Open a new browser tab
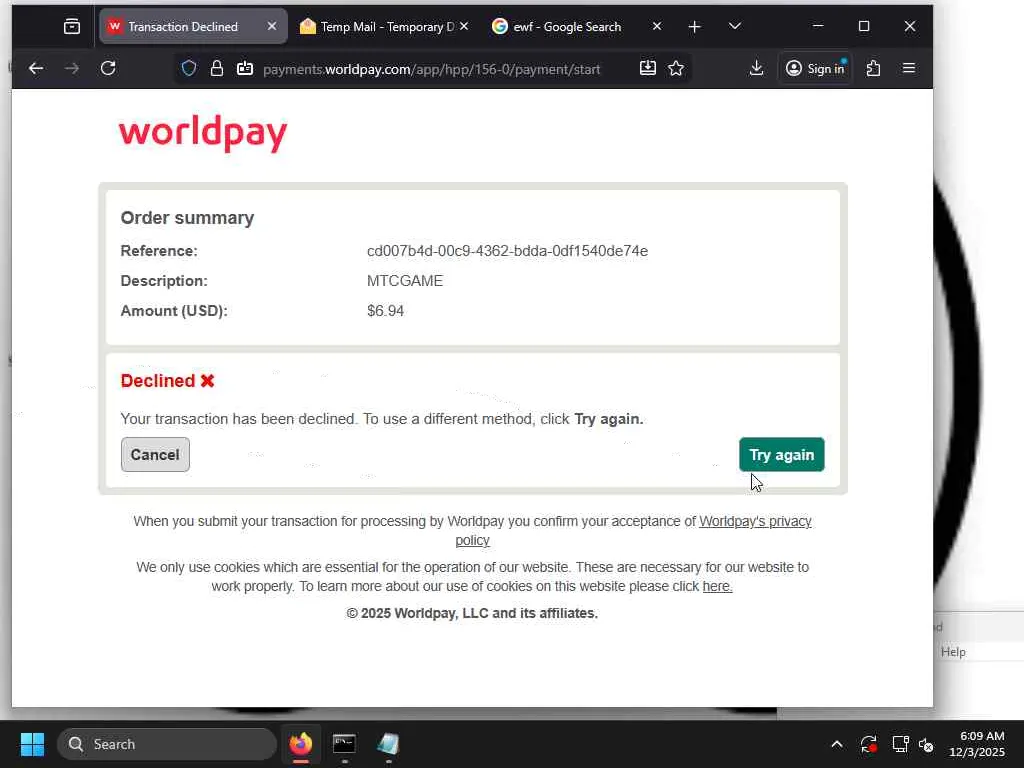Screen dimensions: 1024x768 pos(695,27)
